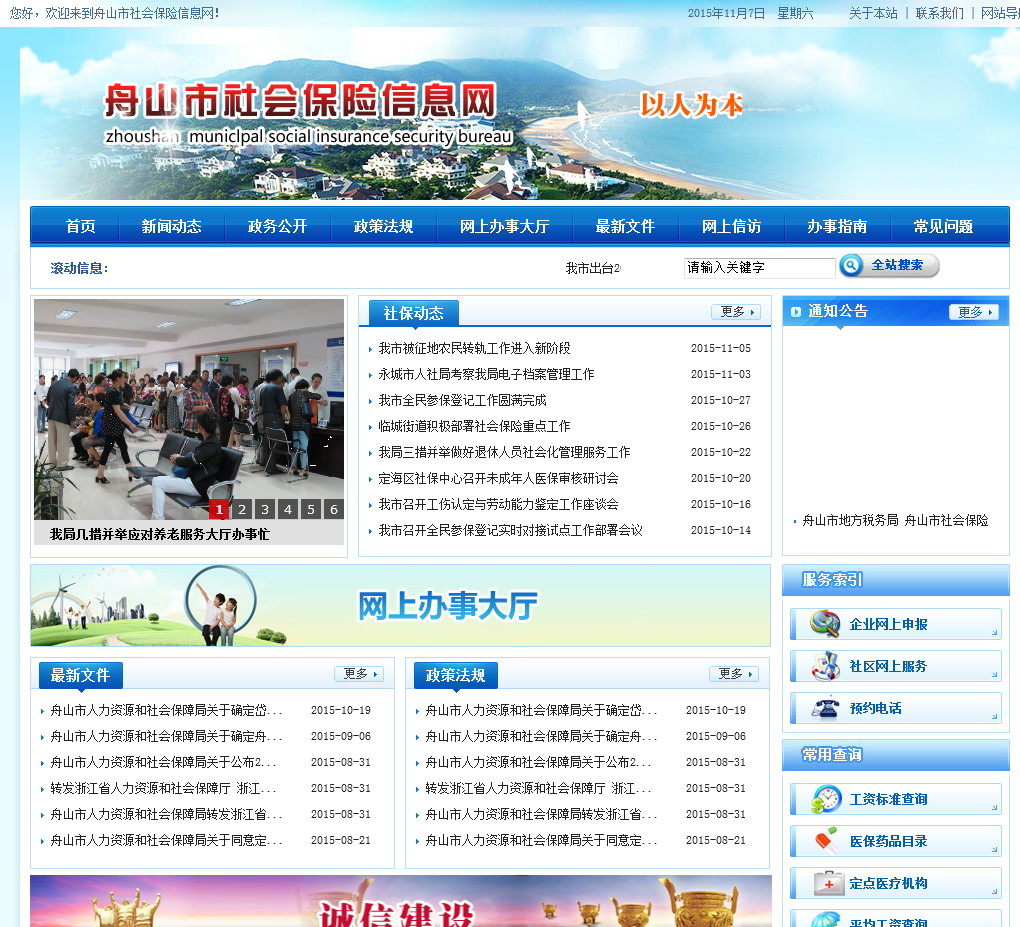
Task: Open news 定海区社保中心召开未成年人医保审核研讨会
Action: (498, 478)
